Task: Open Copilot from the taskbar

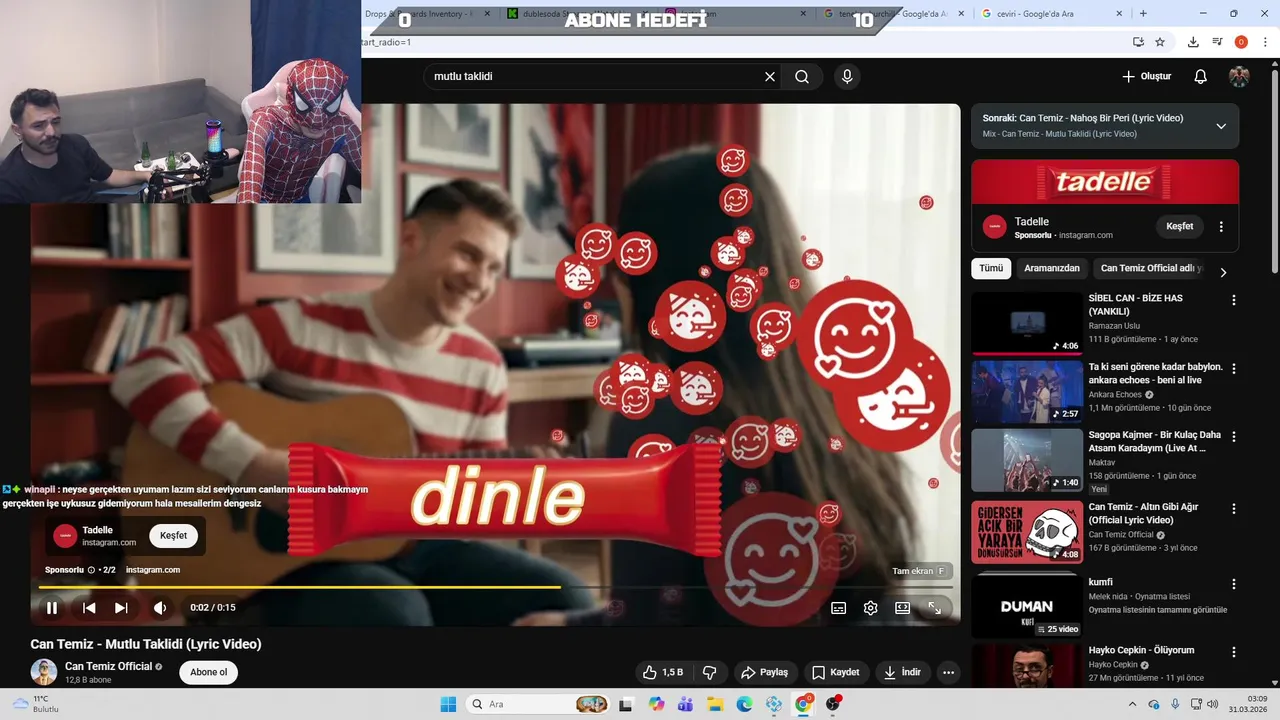Action: pos(656,704)
